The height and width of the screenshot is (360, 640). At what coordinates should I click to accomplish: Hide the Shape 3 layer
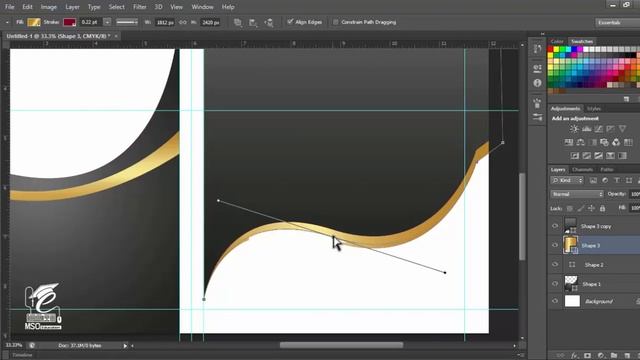[x=555, y=245]
